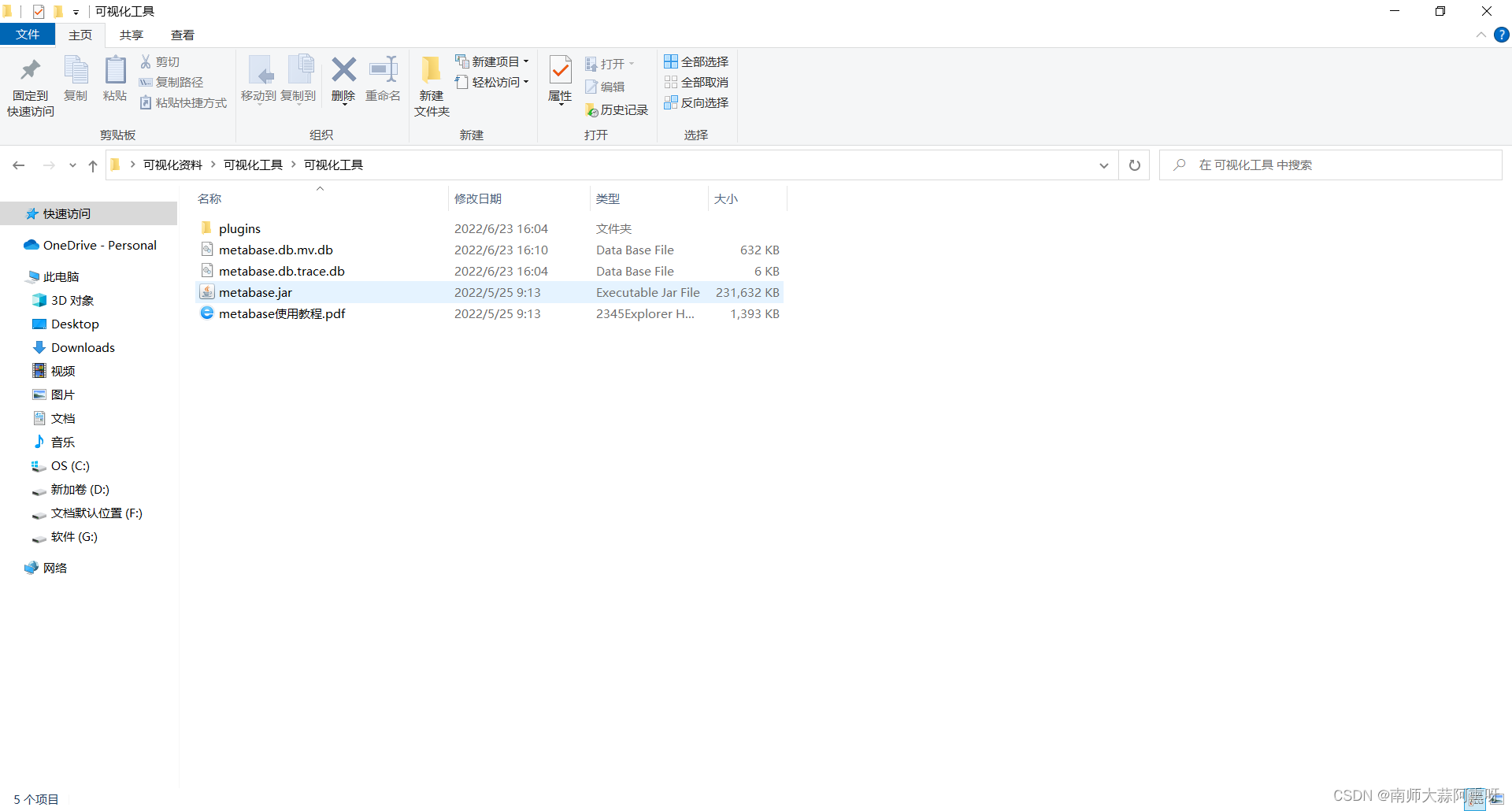Viewport: 1512px width, 811px height.
Task: Switch to the Home (主页) ribbon tab
Action: [80, 35]
